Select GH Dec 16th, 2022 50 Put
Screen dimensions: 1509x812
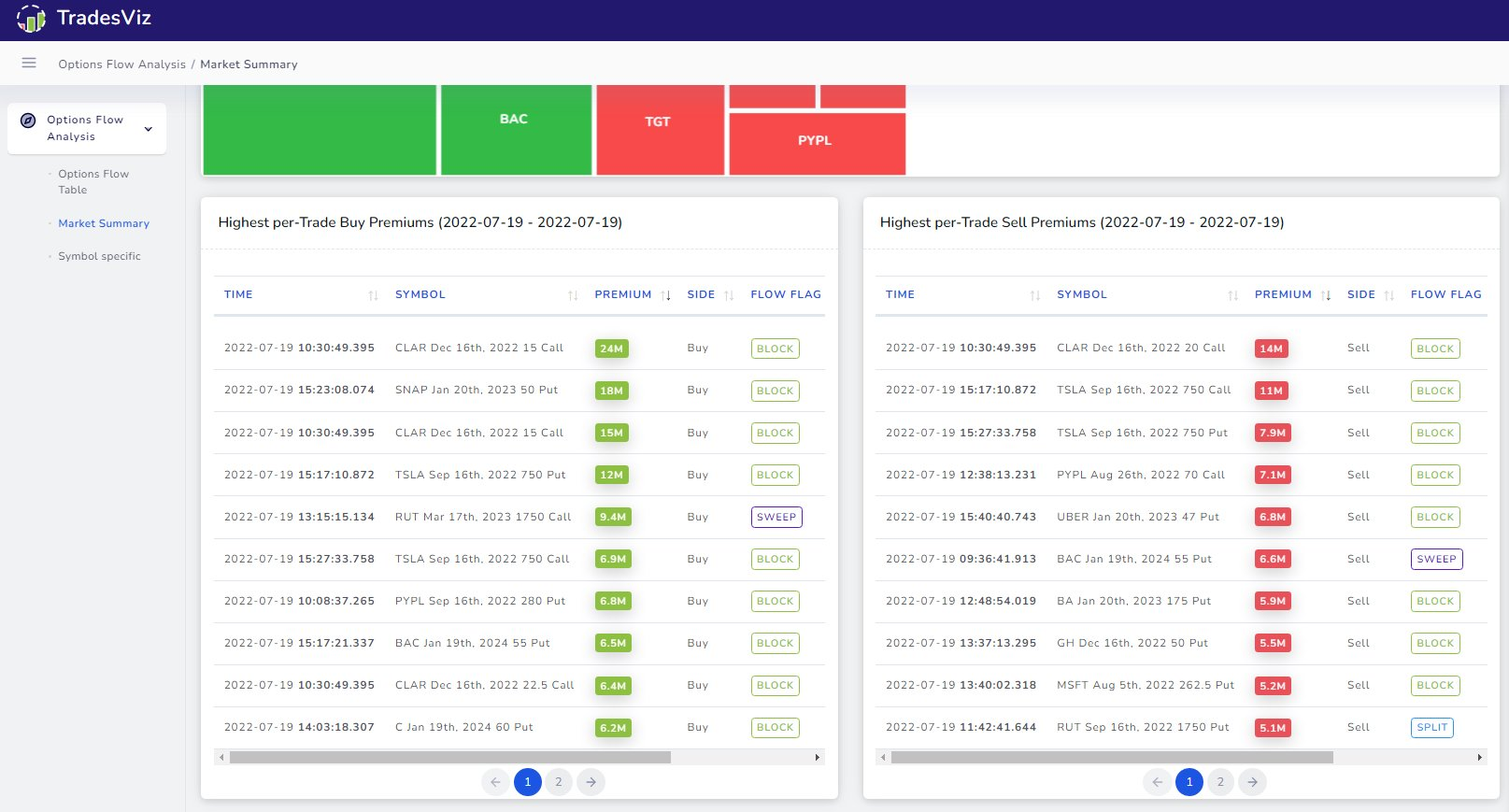tap(1132, 643)
